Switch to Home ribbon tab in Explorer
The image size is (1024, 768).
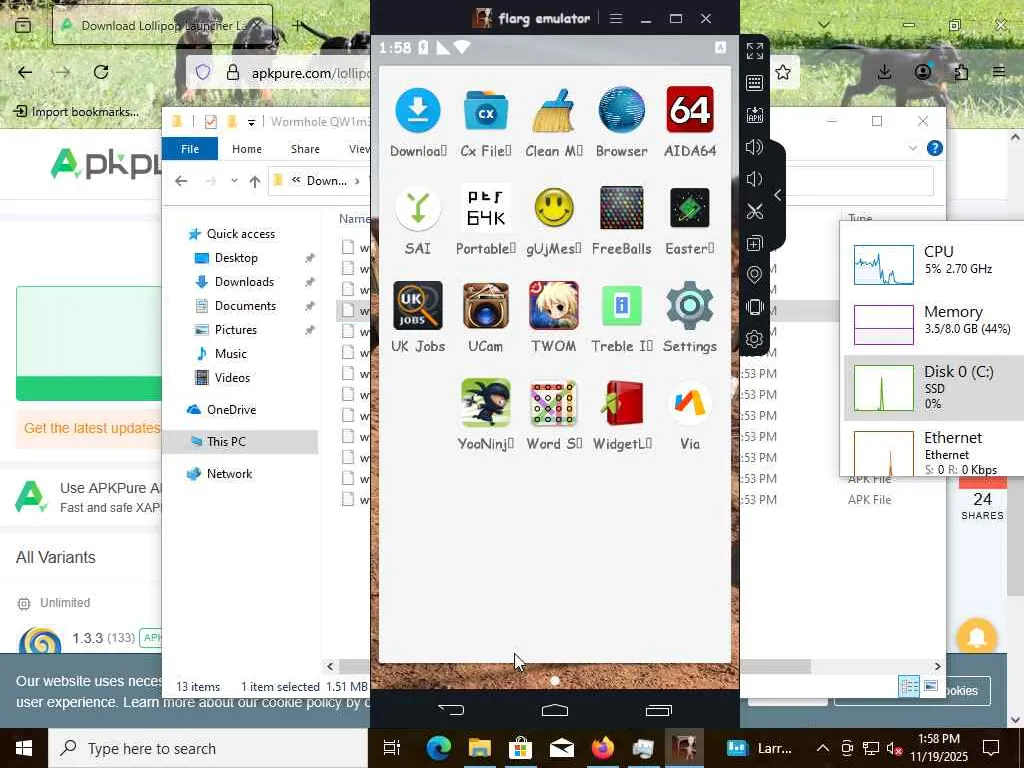(247, 149)
